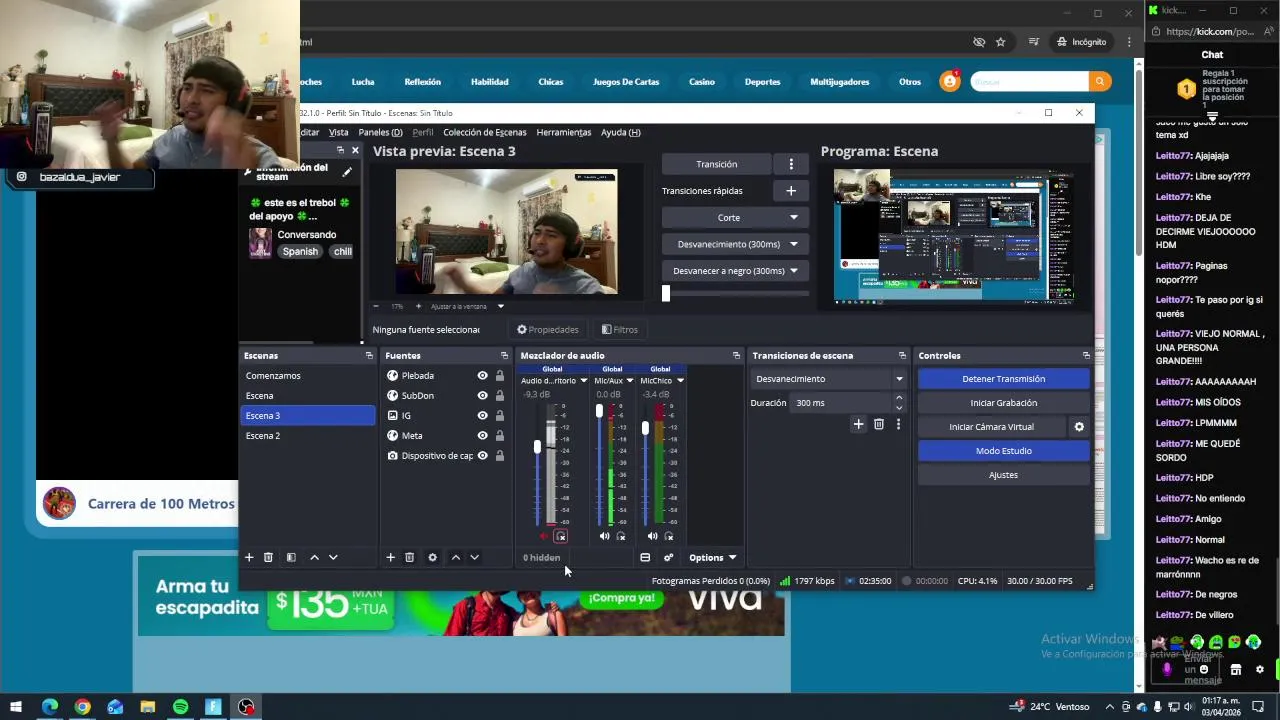Open the Casino tab on the browser game site
Screen dimensions: 1280x720
(702, 82)
